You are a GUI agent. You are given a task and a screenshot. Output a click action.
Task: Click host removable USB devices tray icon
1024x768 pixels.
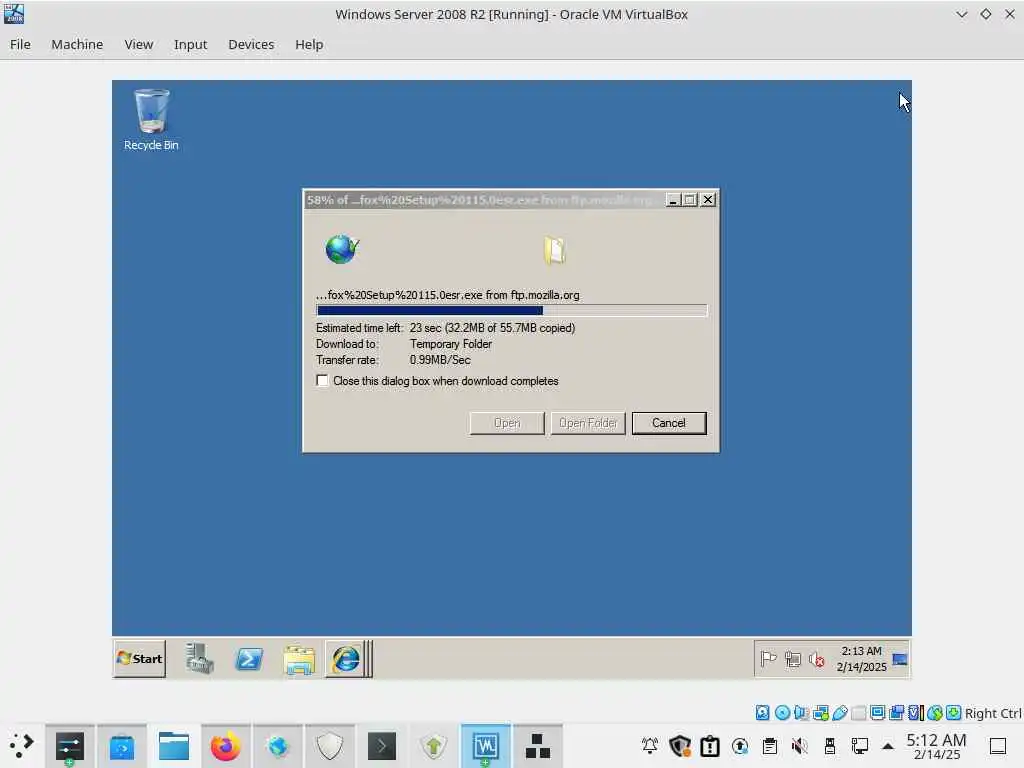click(x=830, y=745)
